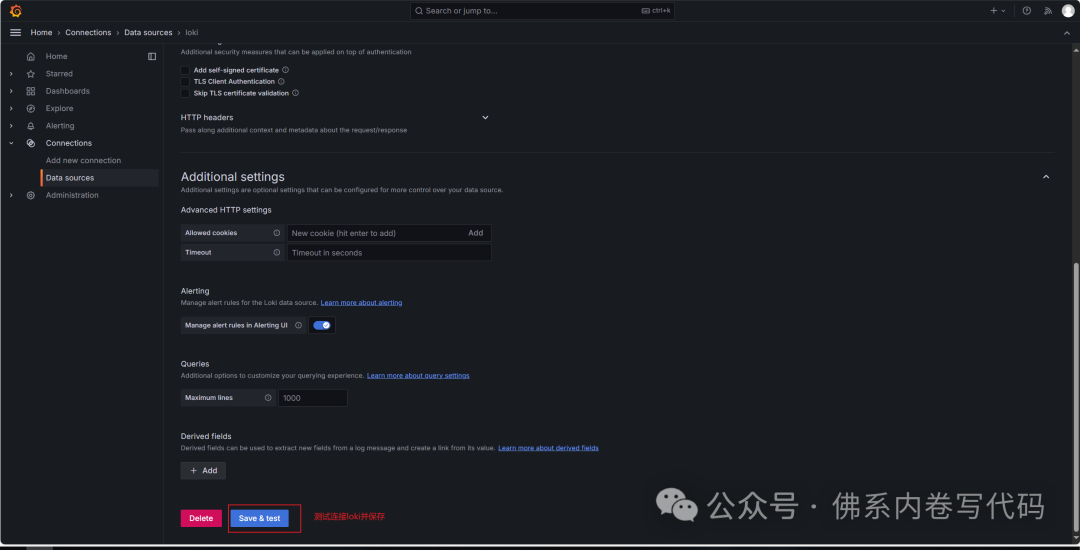Click info icon next to TLS Client Authentication
This screenshot has width=1080, height=550.
pos(281,81)
